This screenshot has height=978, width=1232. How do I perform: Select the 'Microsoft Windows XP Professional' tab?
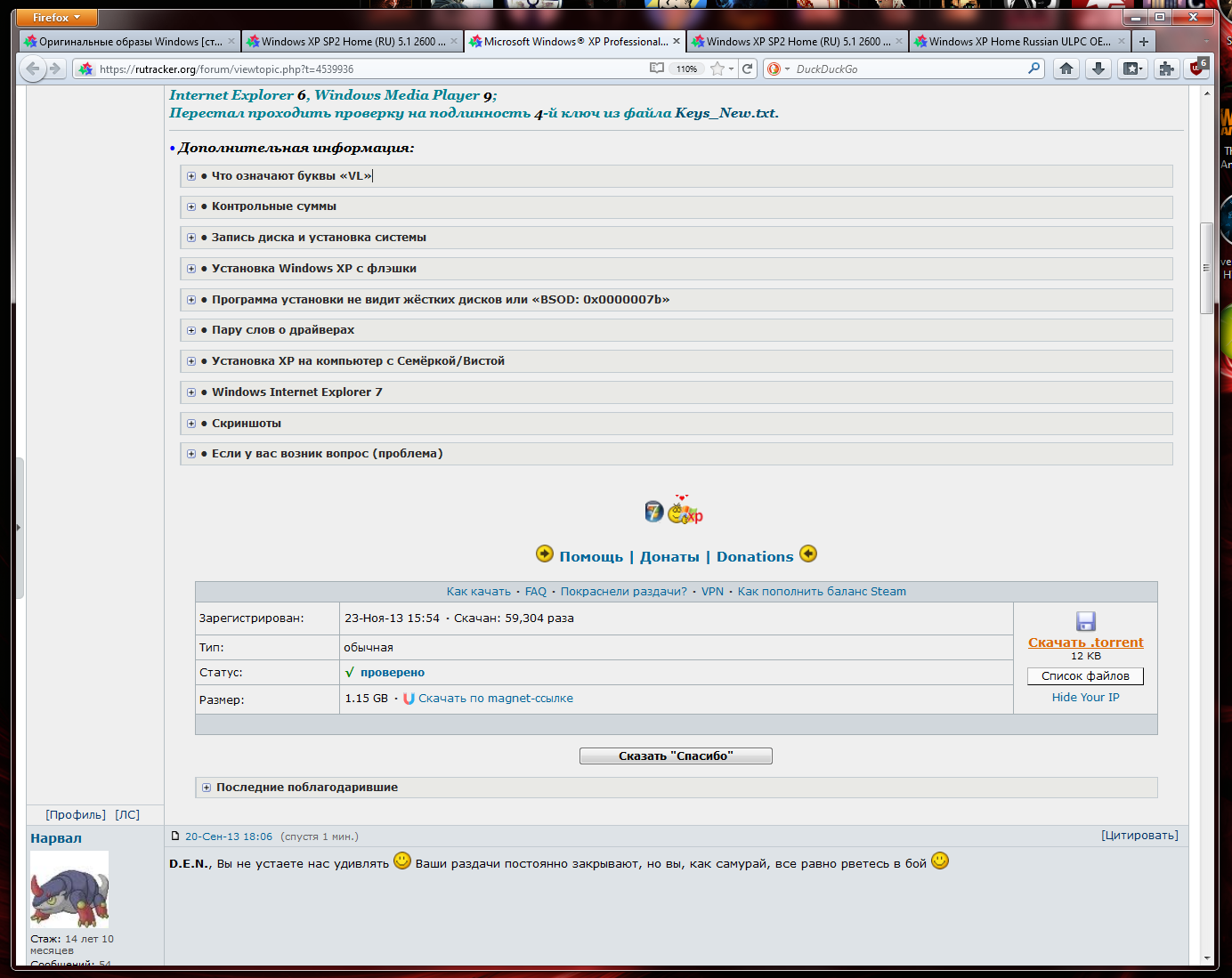pyautogui.click(x=574, y=42)
